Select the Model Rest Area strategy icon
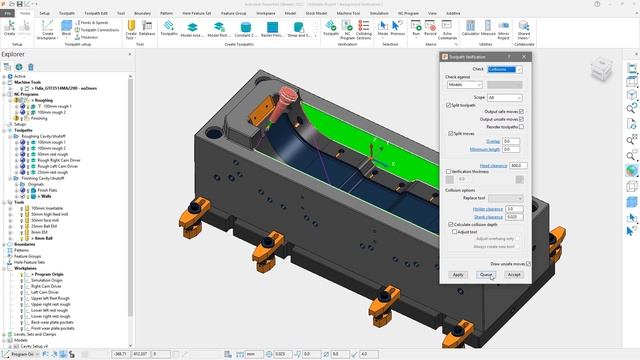Image resolution: width=640 pixels, height=360 pixels. point(219,29)
